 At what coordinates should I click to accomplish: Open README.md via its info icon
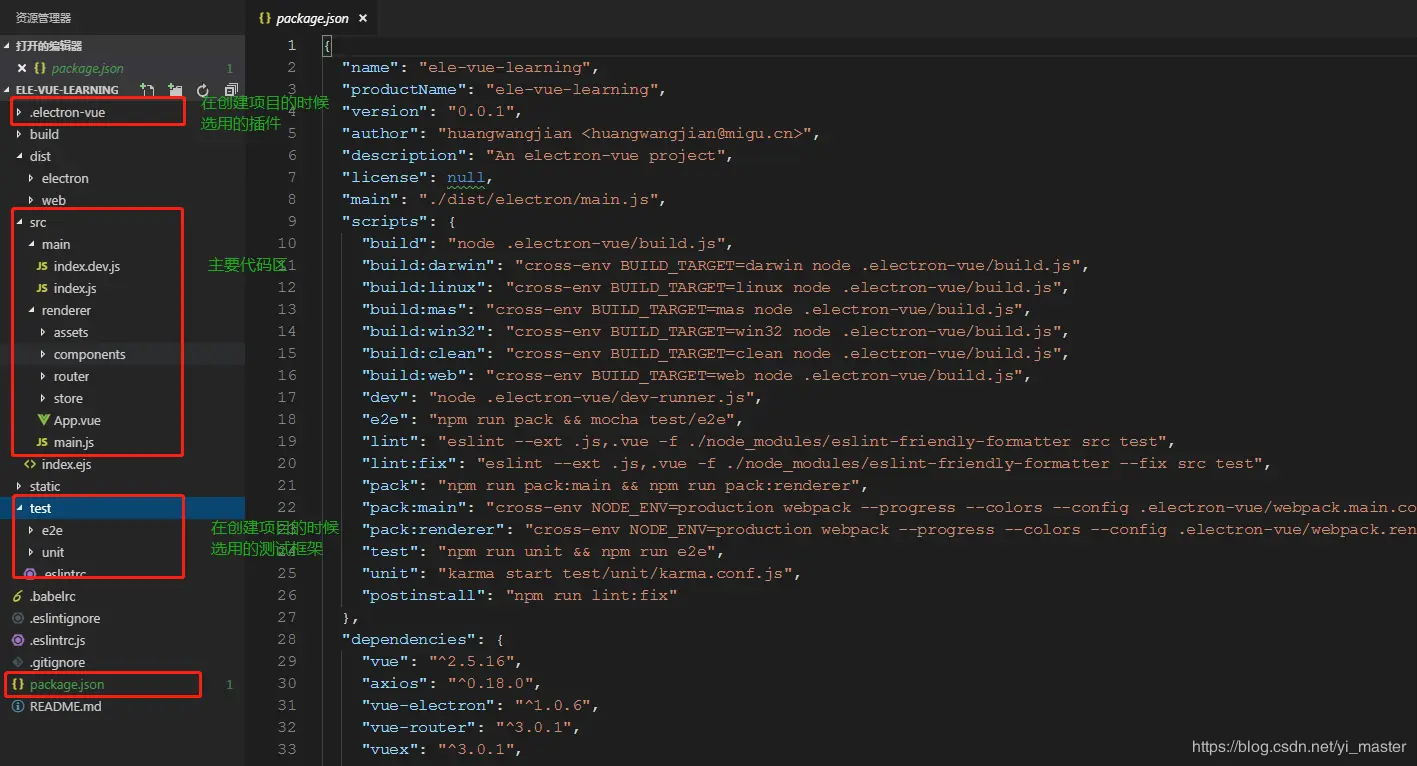(x=18, y=706)
